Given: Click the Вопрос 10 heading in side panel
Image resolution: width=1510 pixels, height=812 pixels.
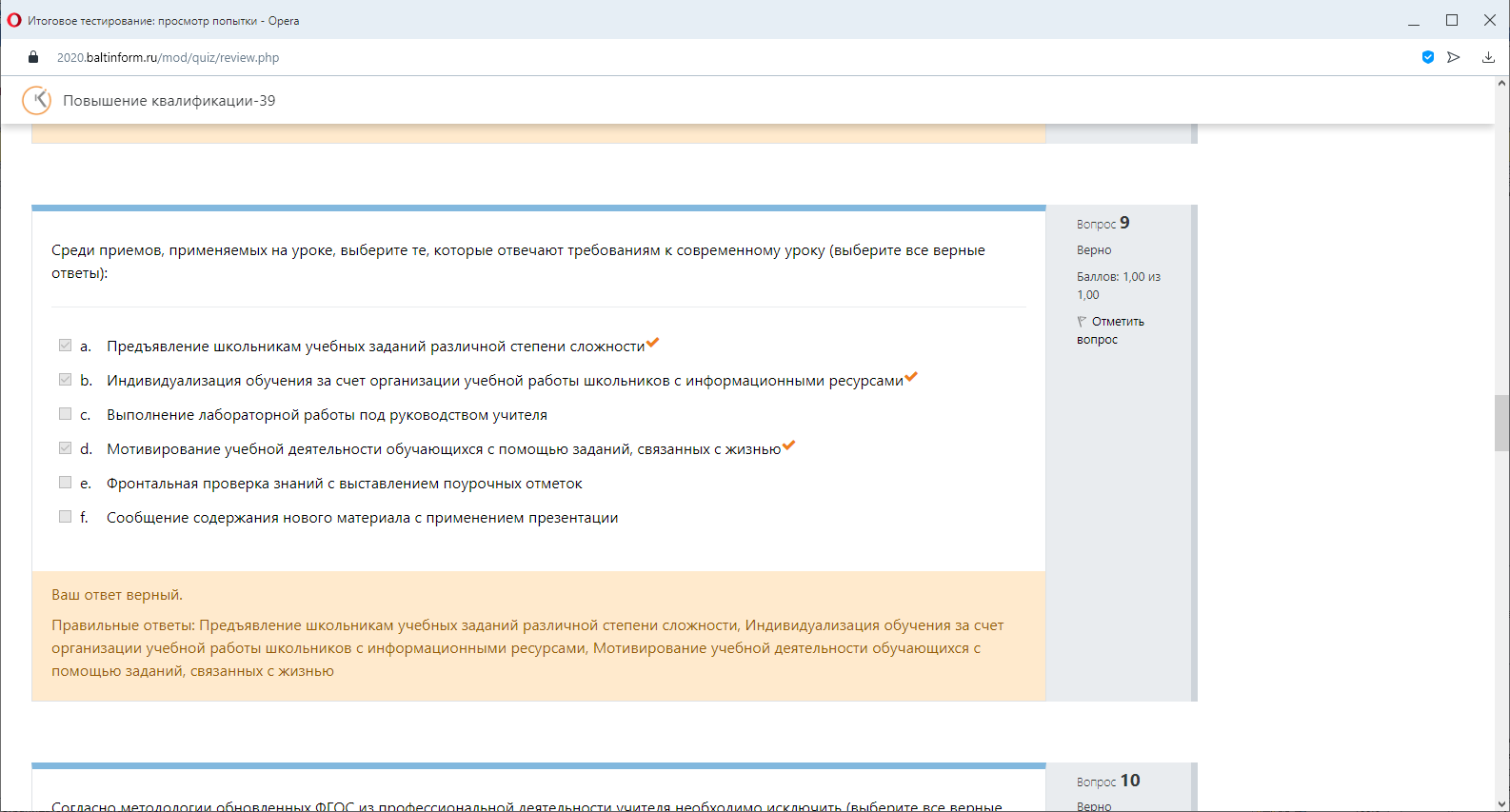Looking at the screenshot, I should [x=1108, y=781].
